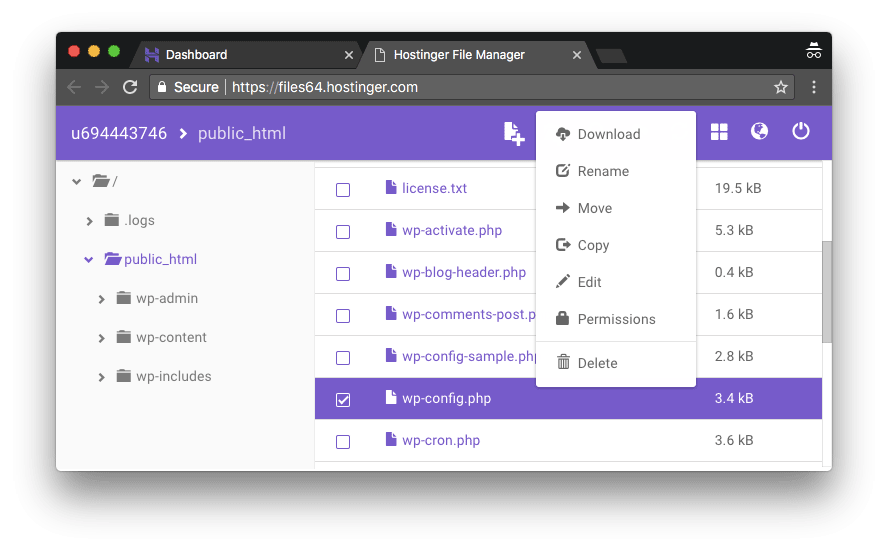
Task: Click the u694443746 breadcrumb
Action: [119, 134]
